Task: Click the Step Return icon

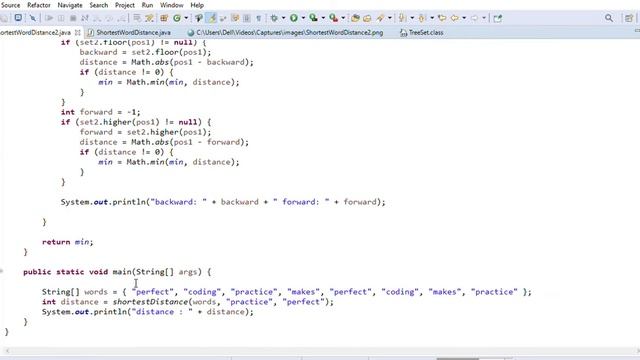Action: pos(121,18)
